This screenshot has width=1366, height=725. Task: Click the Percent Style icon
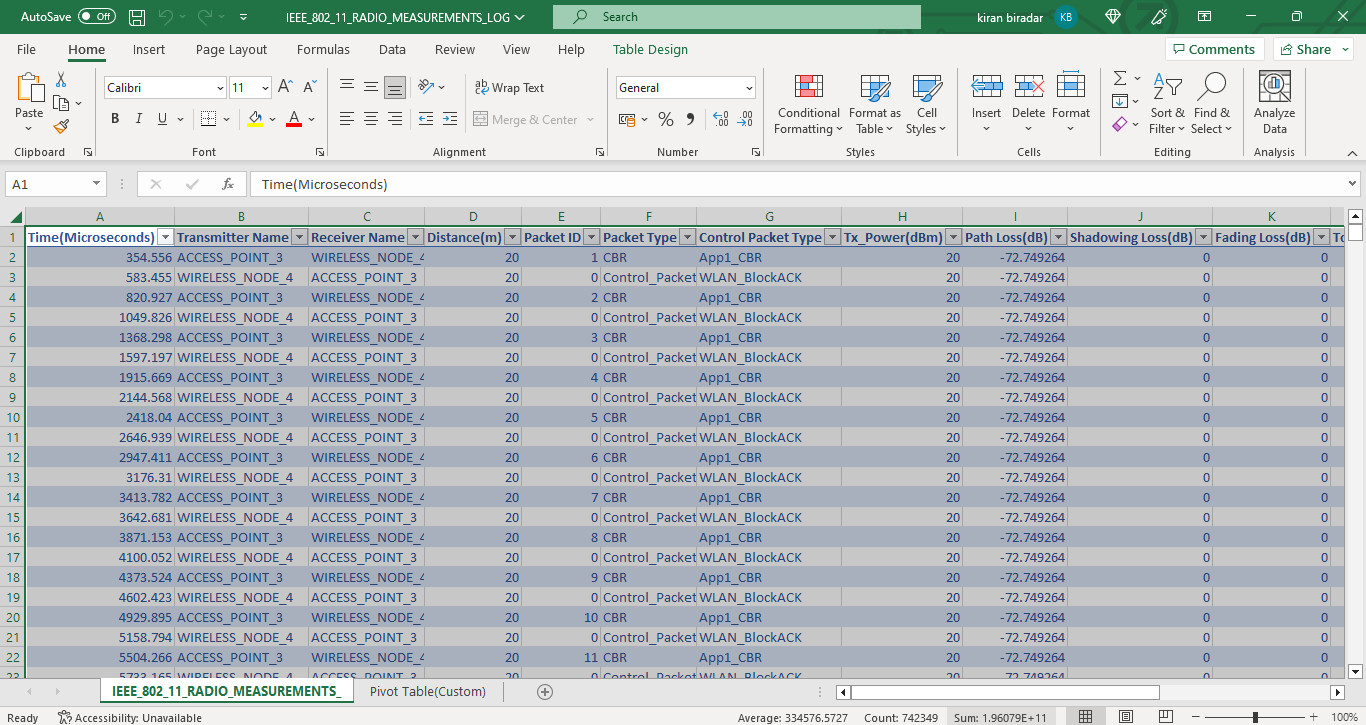[x=665, y=120]
